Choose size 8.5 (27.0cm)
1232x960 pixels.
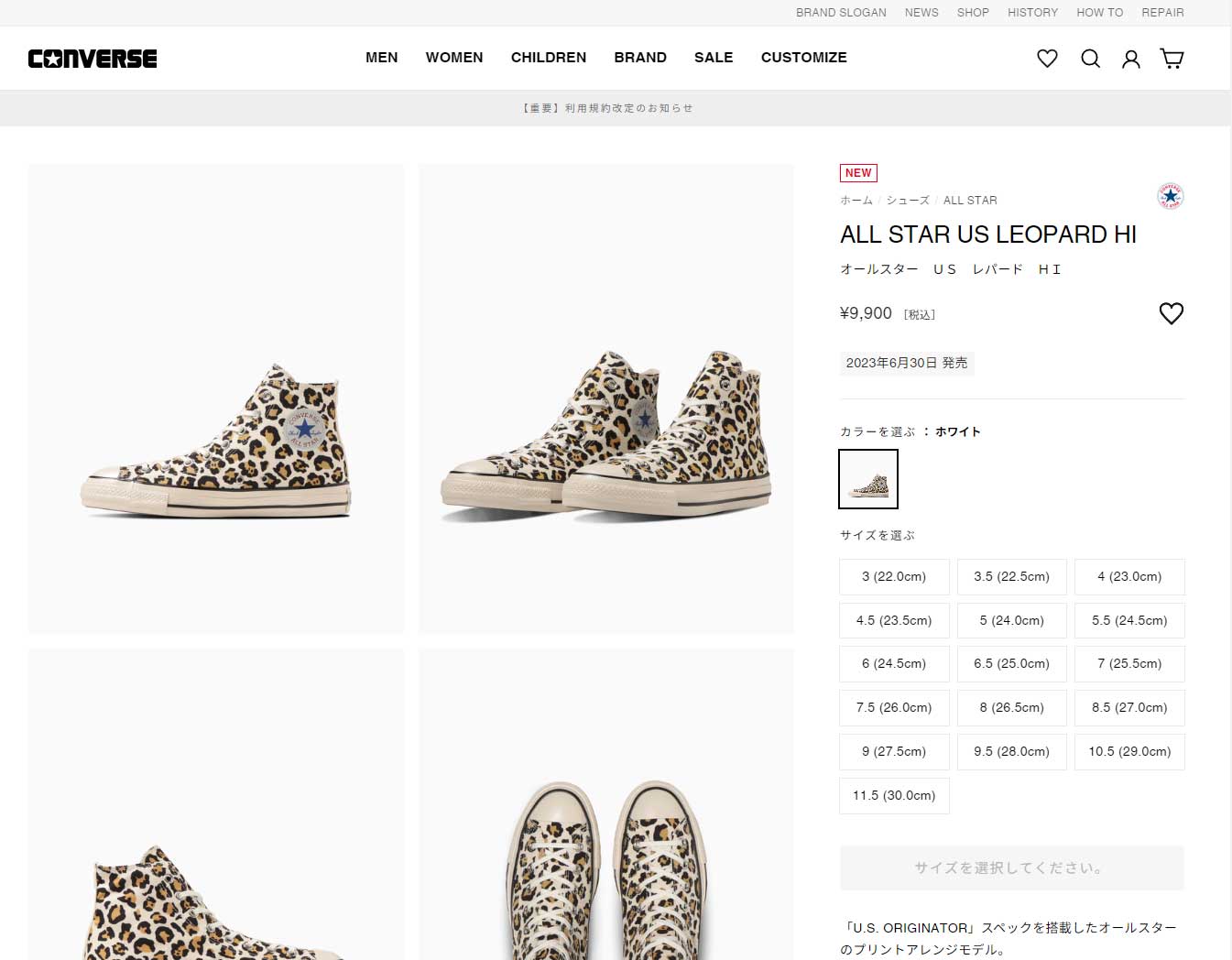(x=1129, y=707)
